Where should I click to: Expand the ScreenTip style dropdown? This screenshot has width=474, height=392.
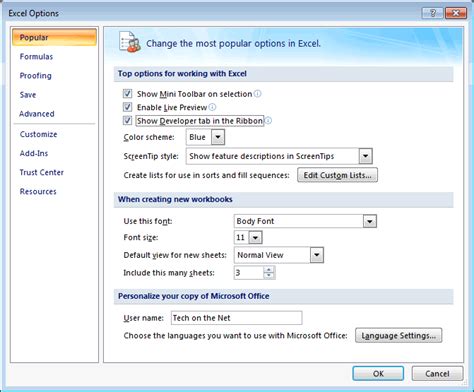pos(365,156)
